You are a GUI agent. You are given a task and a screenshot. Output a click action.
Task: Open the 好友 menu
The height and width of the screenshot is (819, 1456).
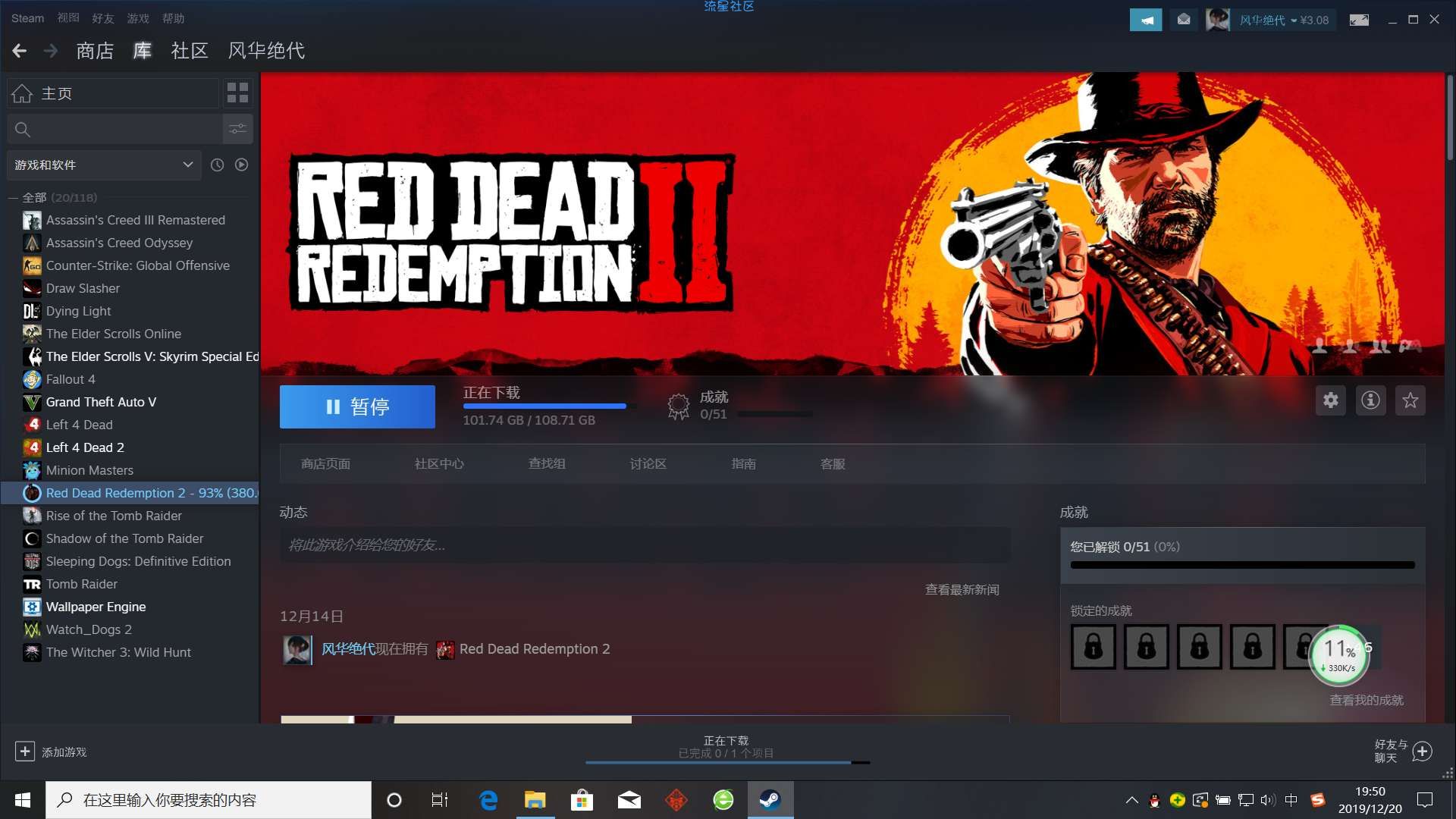[103, 18]
